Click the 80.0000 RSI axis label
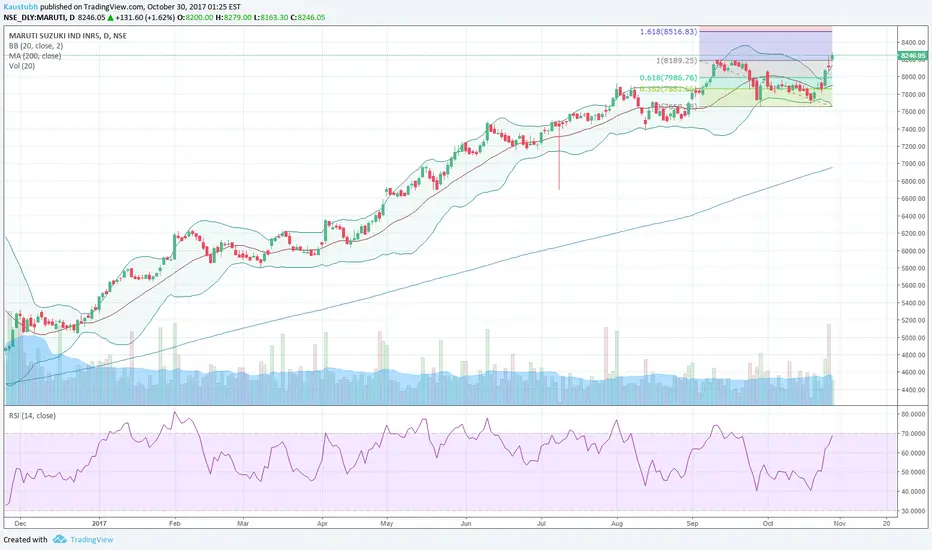 click(x=913, y=414)
